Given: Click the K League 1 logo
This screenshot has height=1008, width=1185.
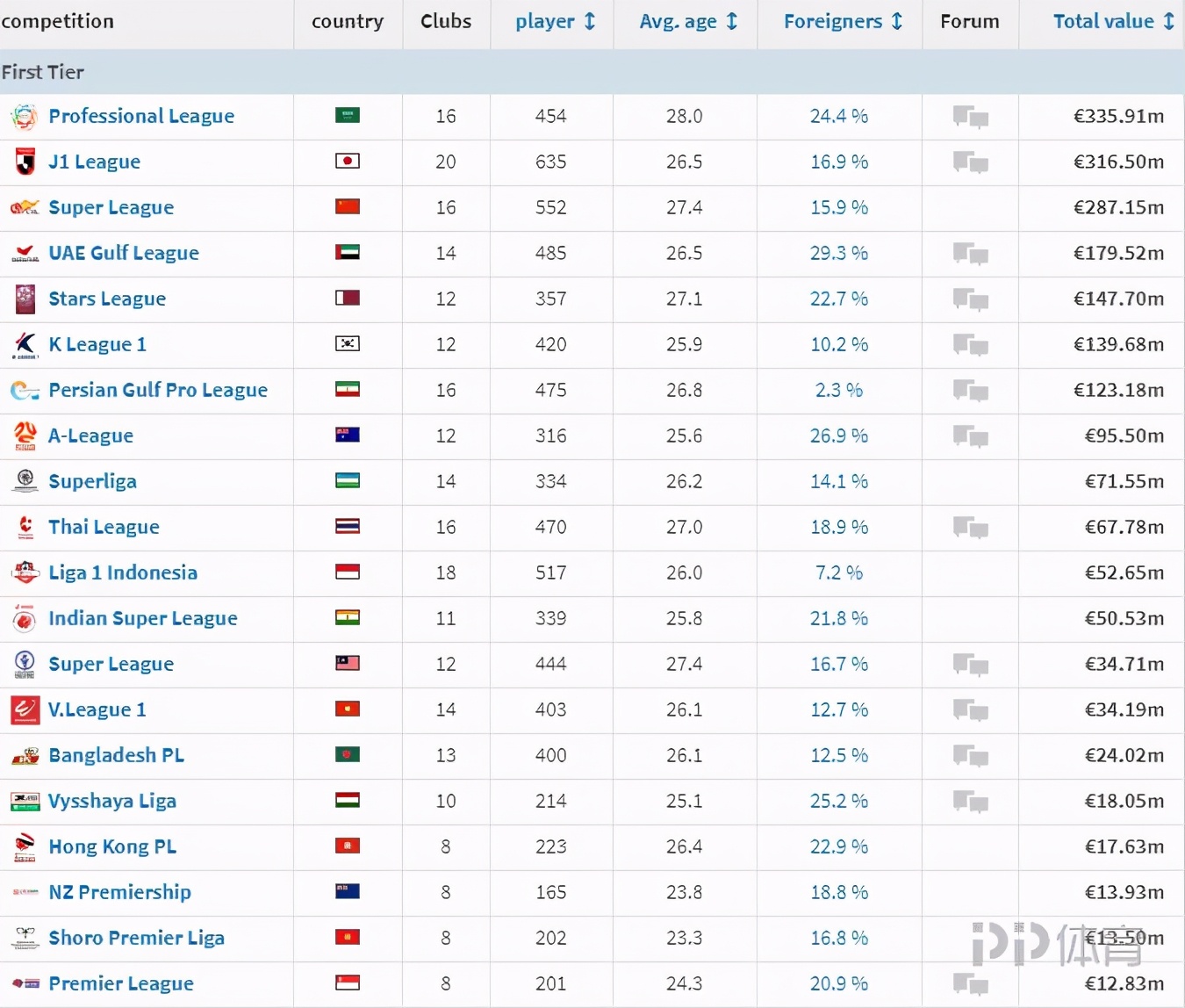Looking at the screenshot, I should 25,344.
